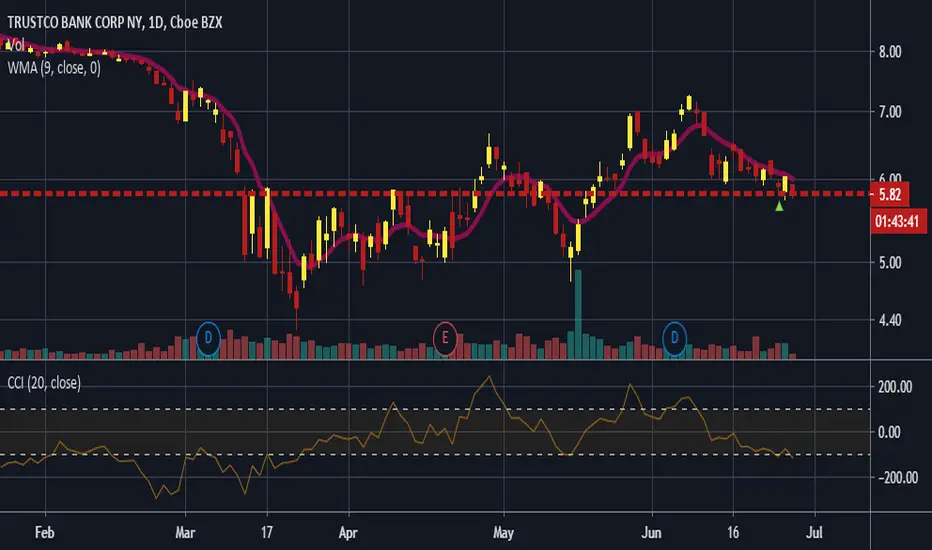This screenshot has width=932, height=550.
Task: Open the CCI (20, close) indicator legend
Action: [x=44, y=383]
